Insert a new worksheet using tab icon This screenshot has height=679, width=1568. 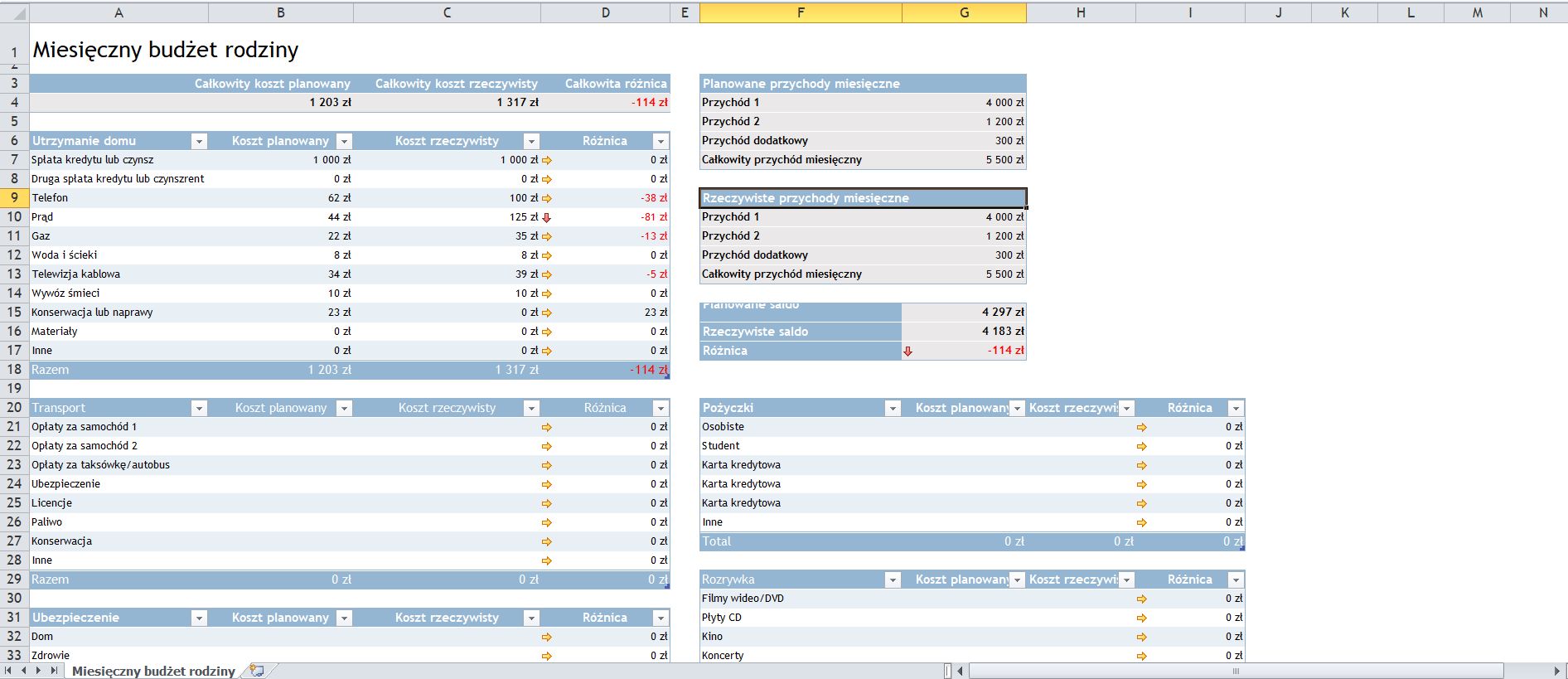tap(257, 670)
